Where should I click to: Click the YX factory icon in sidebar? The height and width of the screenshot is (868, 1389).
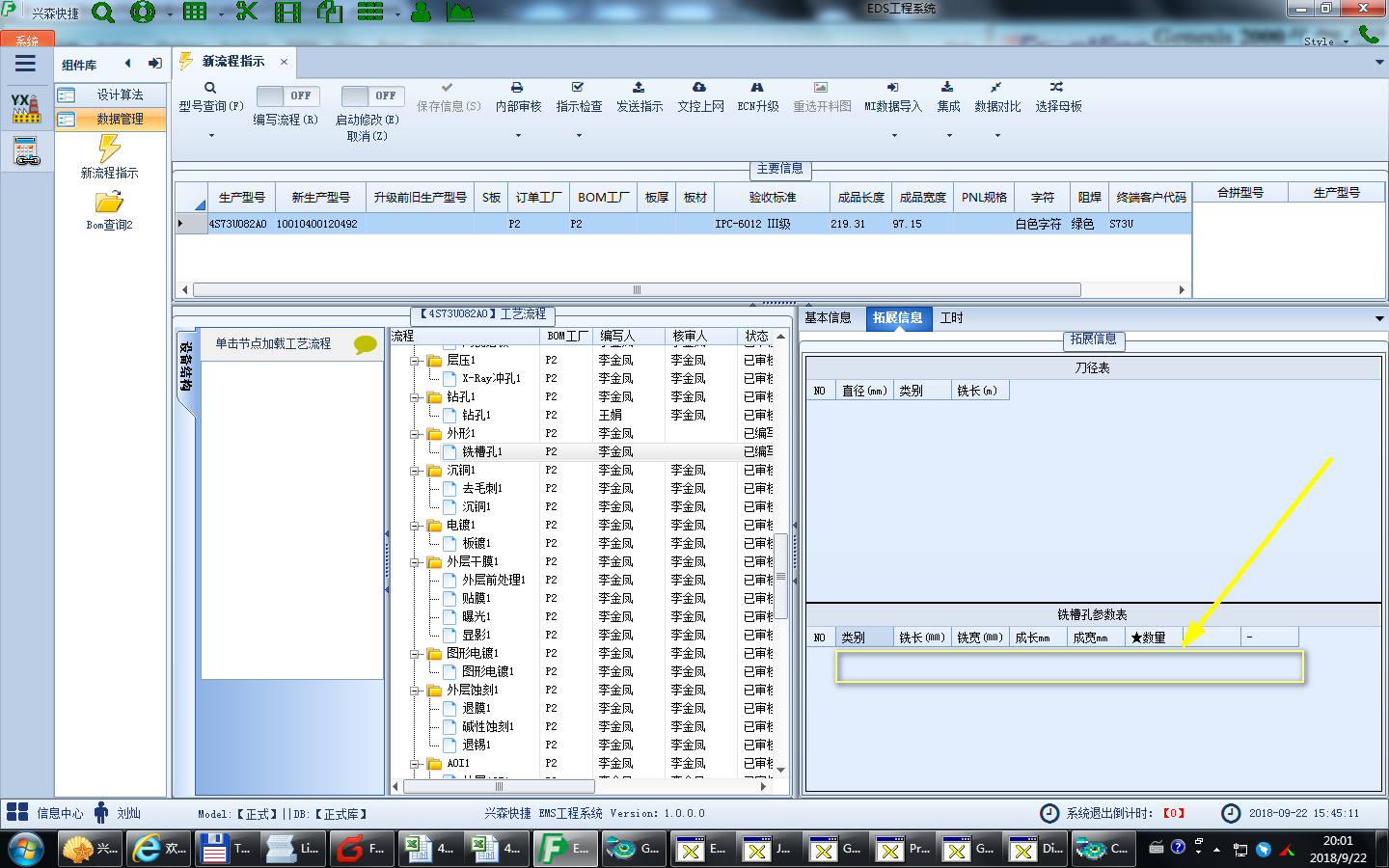pyautogui.click(x=26, y=108)
